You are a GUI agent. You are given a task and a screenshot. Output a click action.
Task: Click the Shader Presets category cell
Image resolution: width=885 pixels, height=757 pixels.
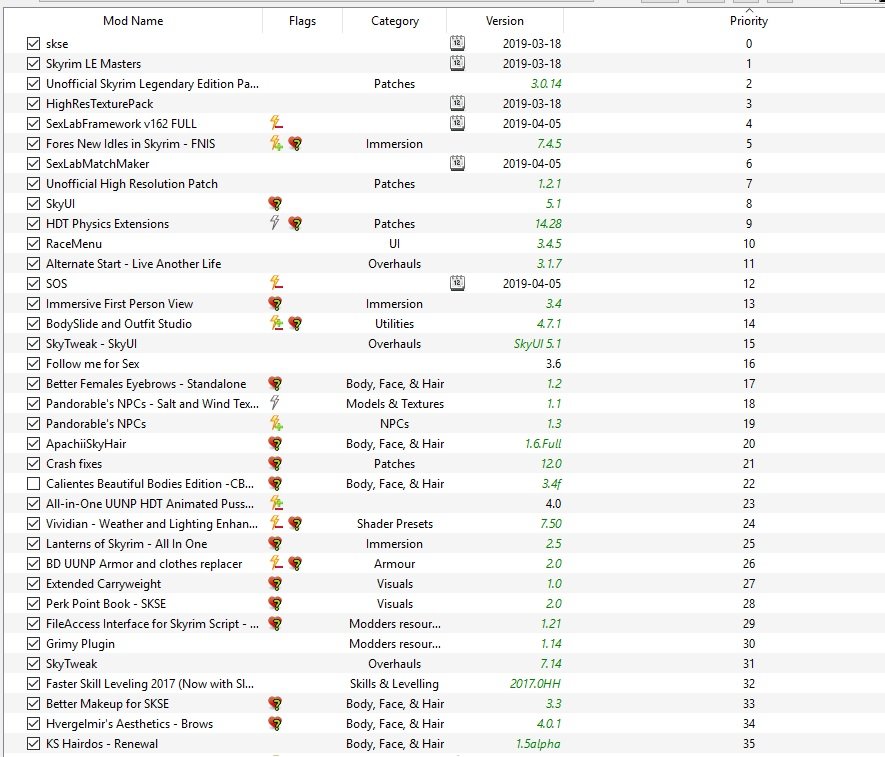tap(395, 524)
